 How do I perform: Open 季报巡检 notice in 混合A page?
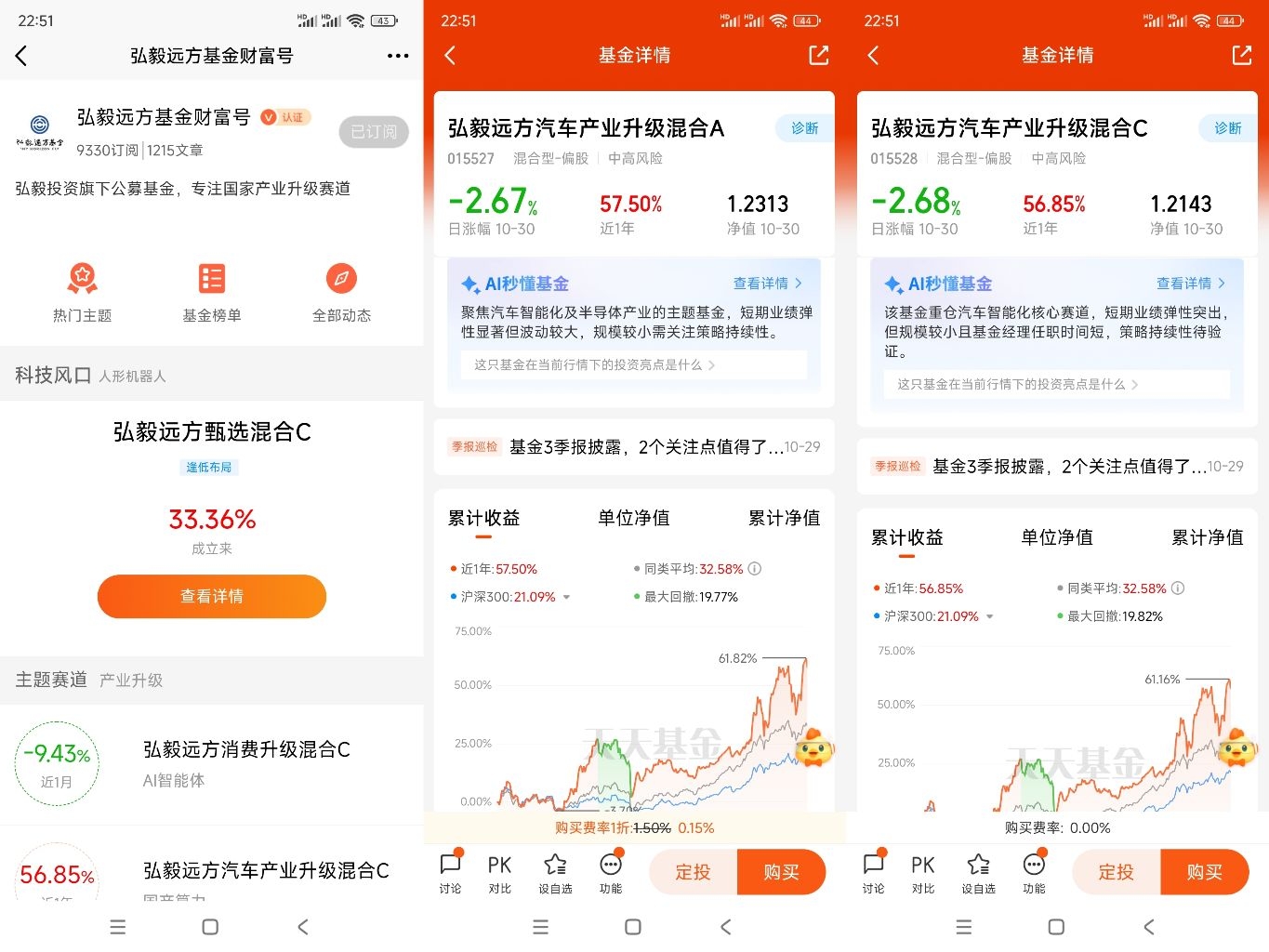click(634, 447)
